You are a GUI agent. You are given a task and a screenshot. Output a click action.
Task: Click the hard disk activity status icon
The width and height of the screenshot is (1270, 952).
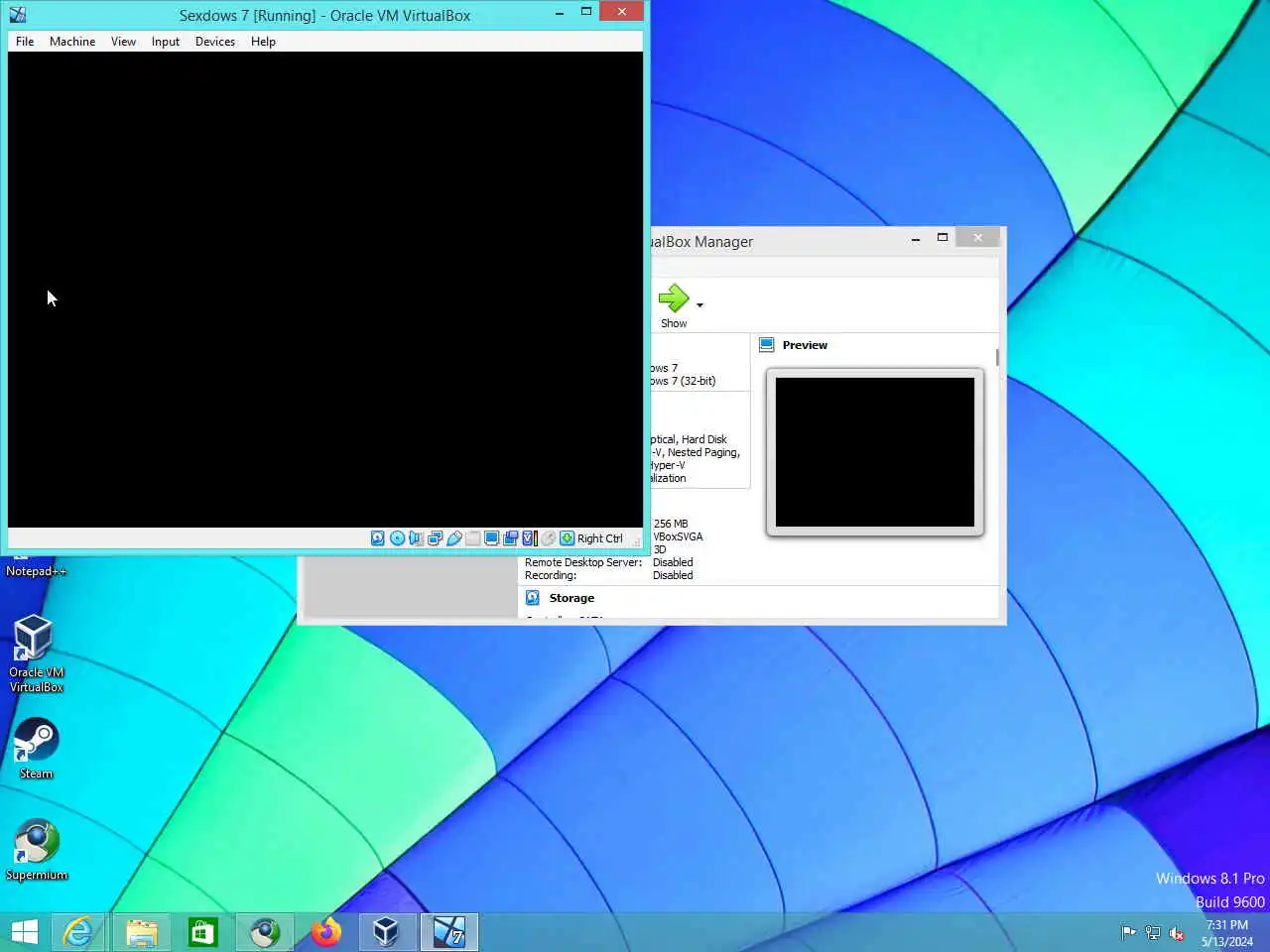pyautogui.click(x=378, y=538)
